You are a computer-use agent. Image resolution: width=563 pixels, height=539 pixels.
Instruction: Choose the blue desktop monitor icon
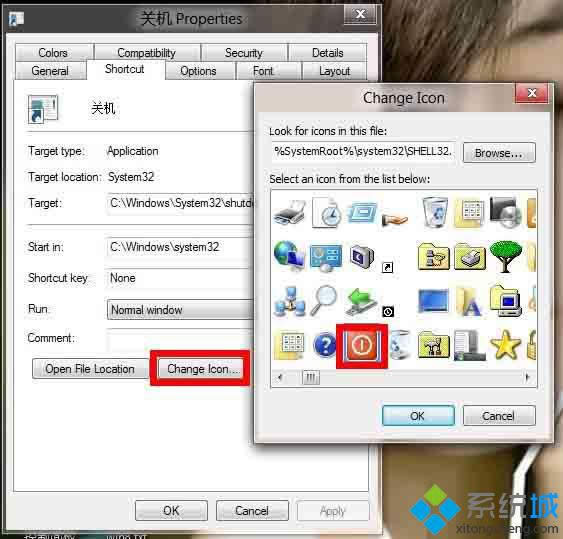pyautogui.click(x=434, y=301)
